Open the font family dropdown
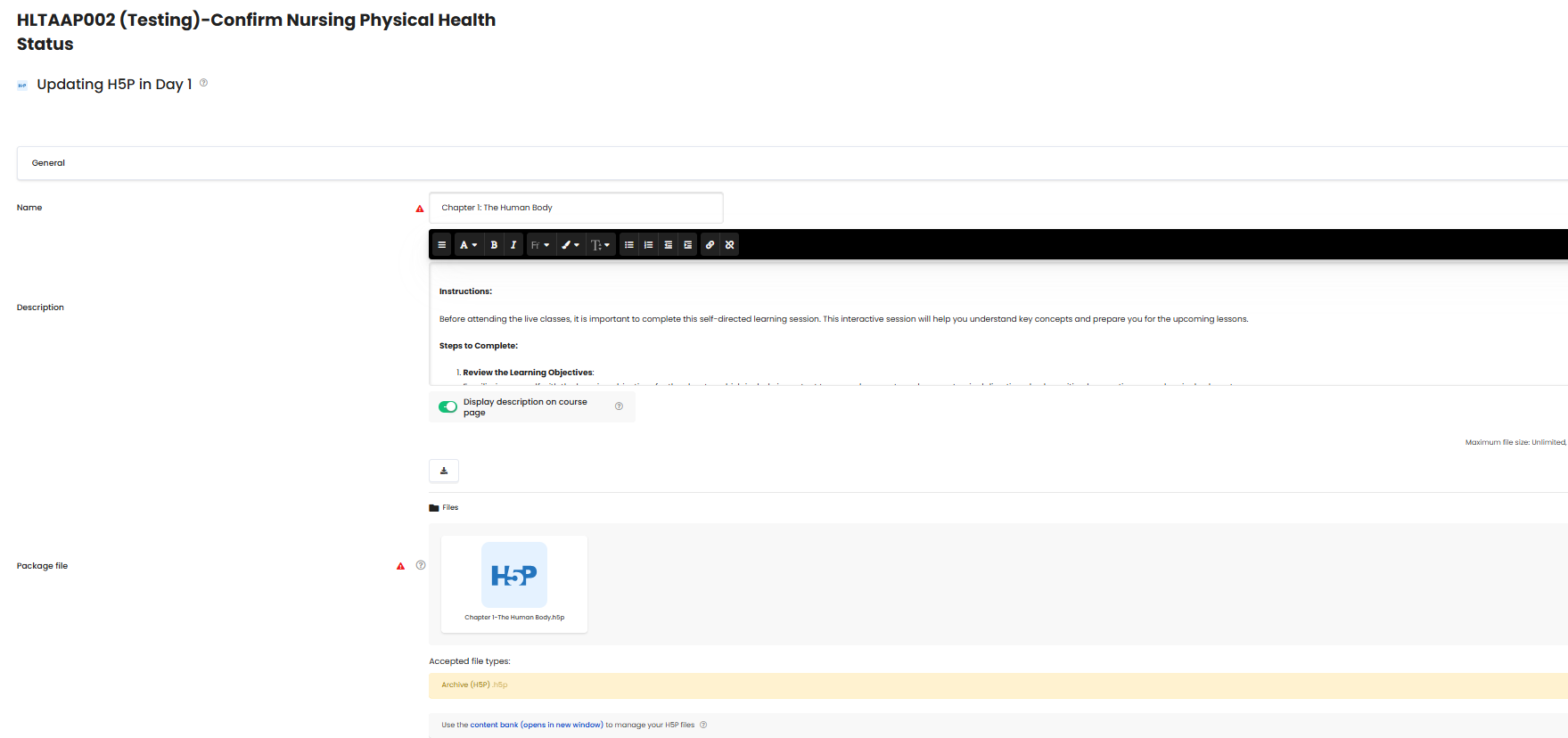Image resolution: width=1568 pixels, height=738 pixels. pyautogui.click(x=540, y=245)
